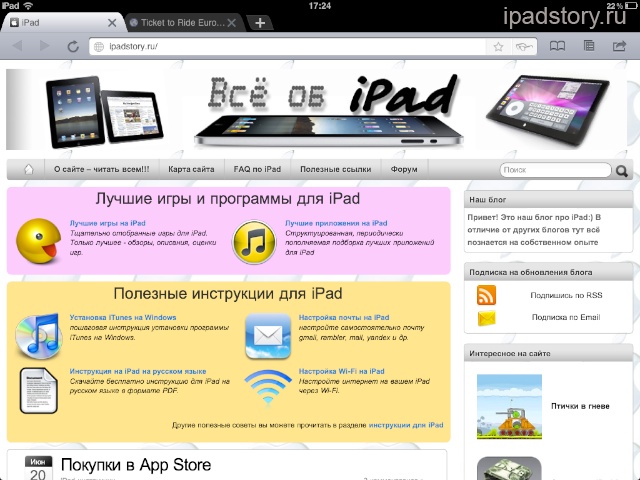Screen dimensions: 640x480
Task: Follow 'инструкции для iPad' link
Action: [x=406, y=425]
